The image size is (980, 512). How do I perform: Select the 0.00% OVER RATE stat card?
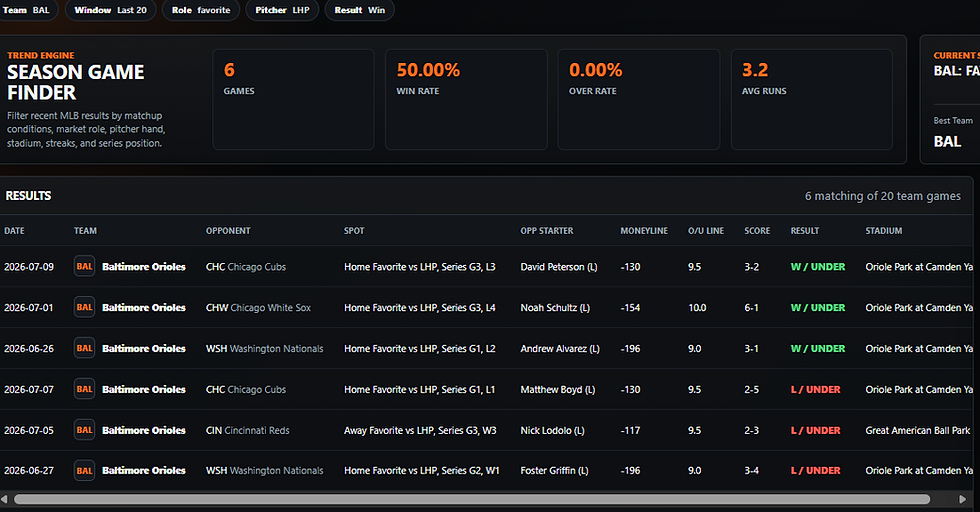[639, 99]
